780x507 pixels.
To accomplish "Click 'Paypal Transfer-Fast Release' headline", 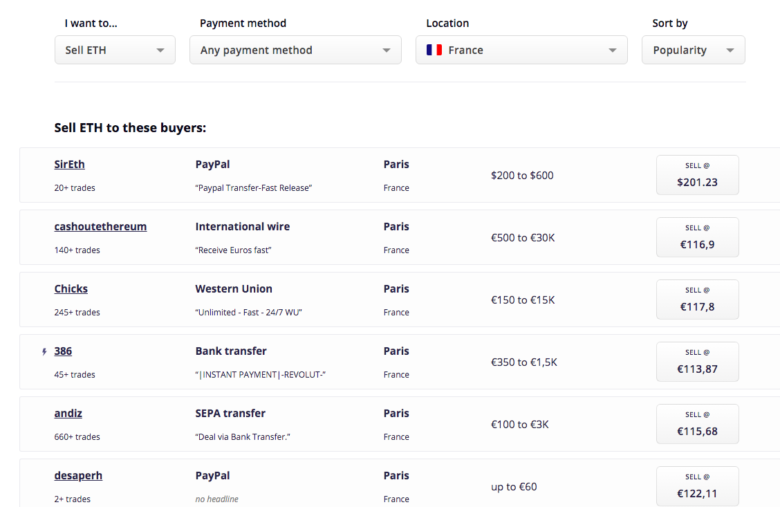I will tap(253, 188).
